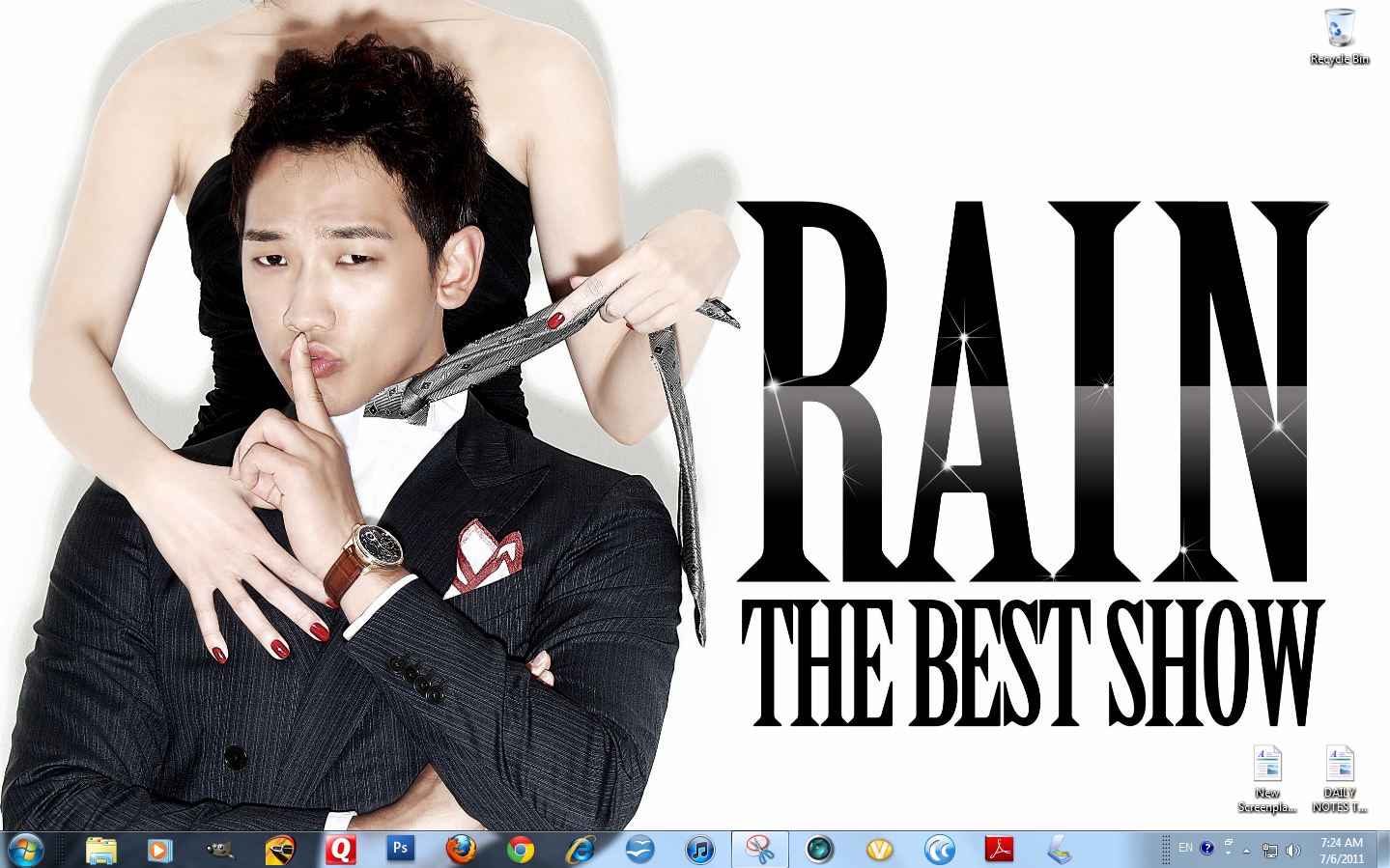Open Adobe Acrobat from the taskbar
This screenshot has width=1390, height=868.
(999, 850)
